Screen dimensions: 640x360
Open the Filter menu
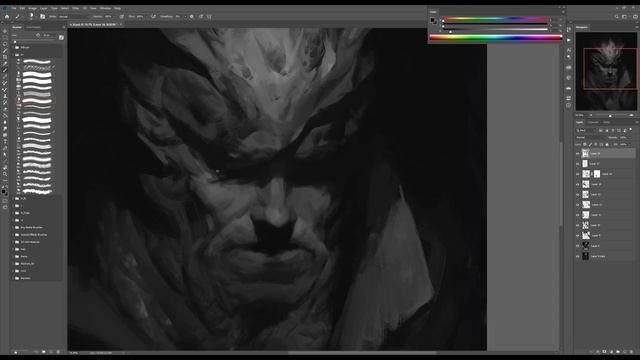(76, 8)
